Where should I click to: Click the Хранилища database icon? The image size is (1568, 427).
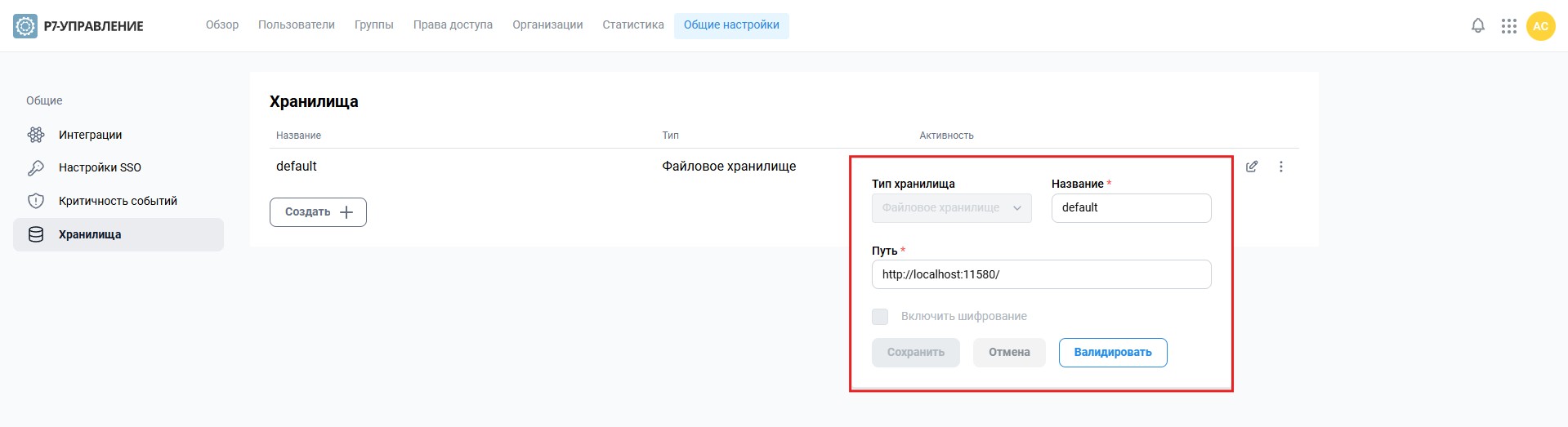[x=36, y=234]
